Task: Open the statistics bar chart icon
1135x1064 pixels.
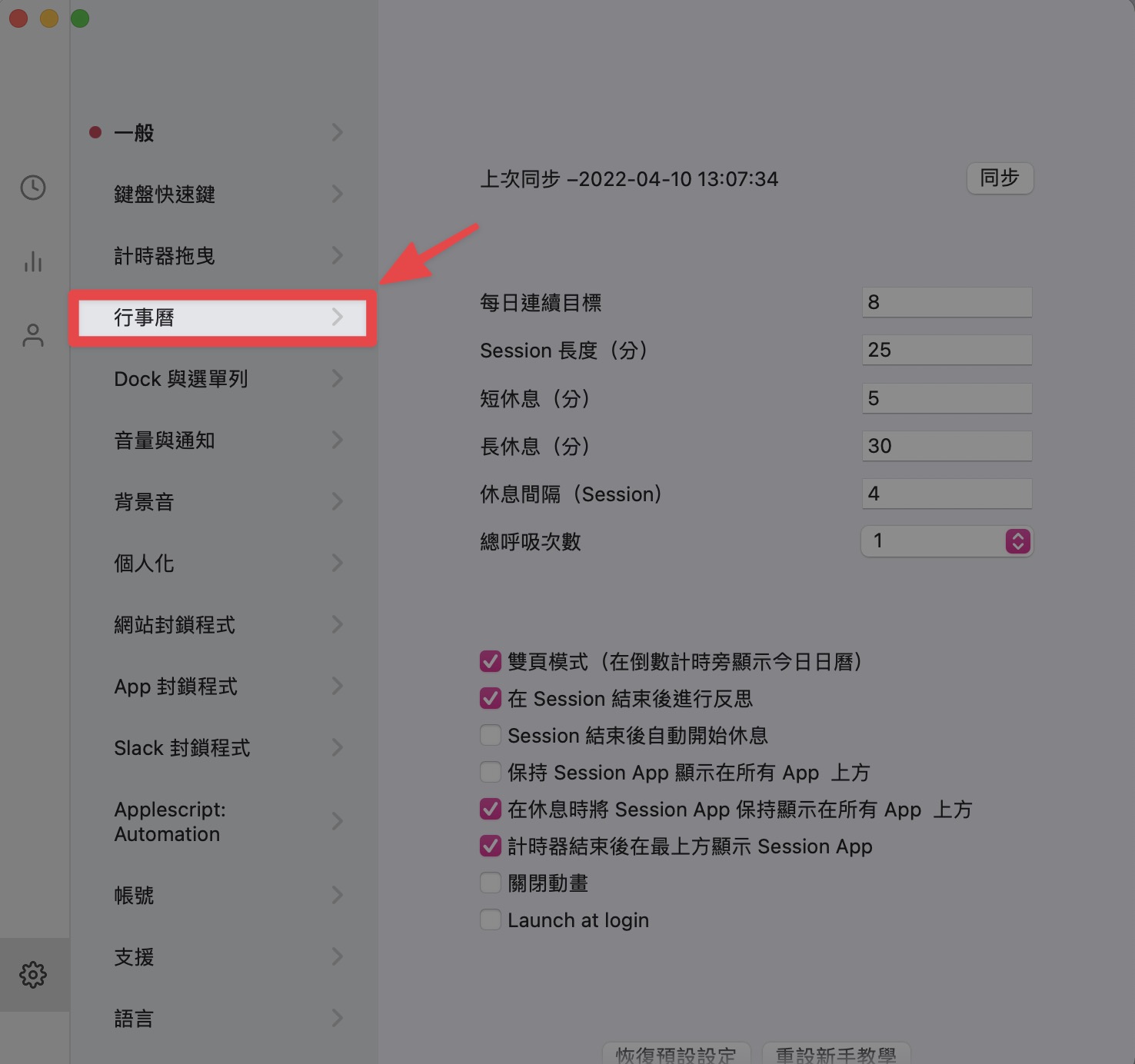Action: (33, 261)
